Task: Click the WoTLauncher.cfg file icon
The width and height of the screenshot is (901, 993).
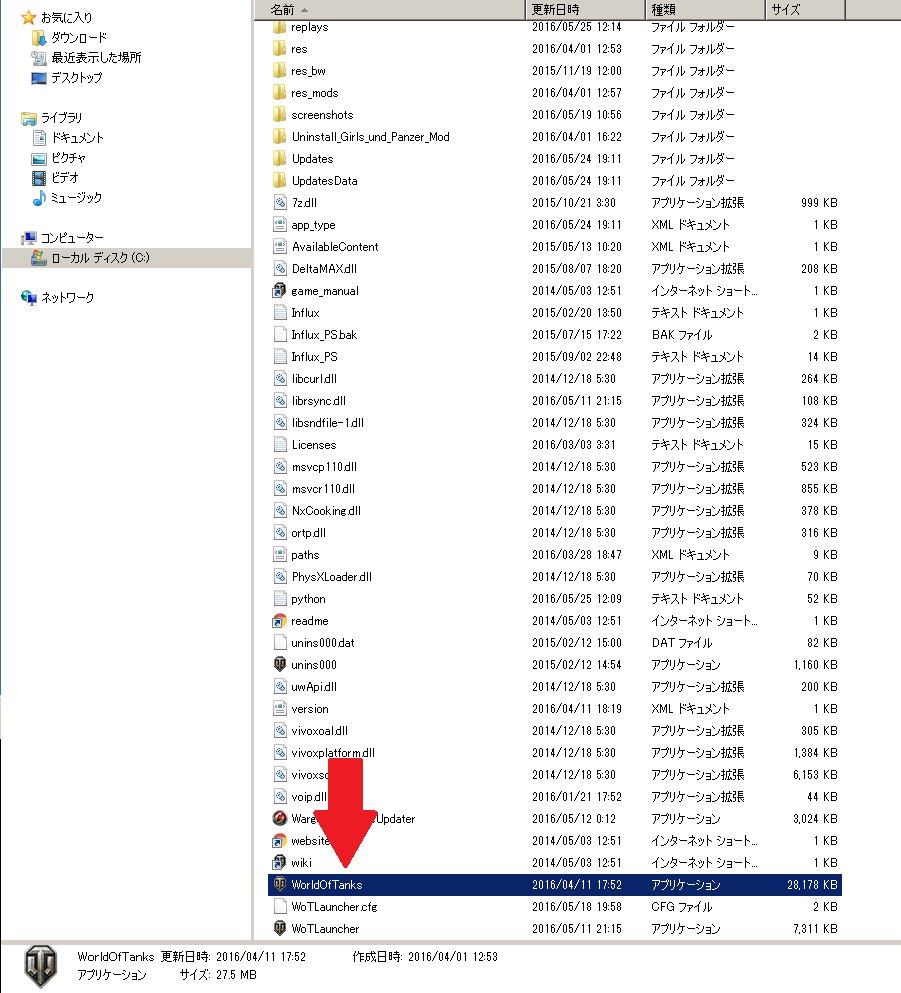Action: [279, 906]
